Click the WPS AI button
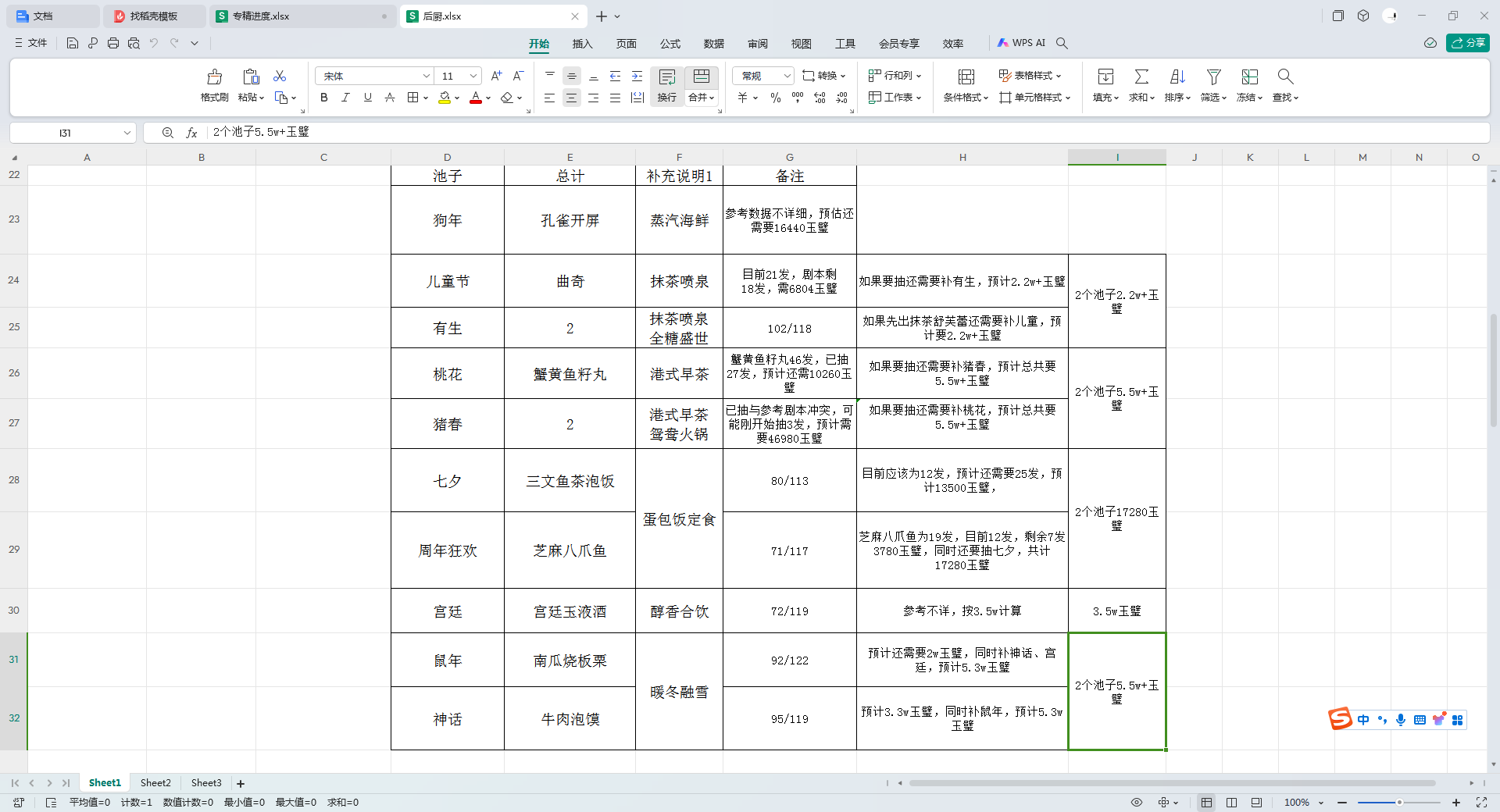This screenshot has width=1500, height=812. (x=1021, y=43)
